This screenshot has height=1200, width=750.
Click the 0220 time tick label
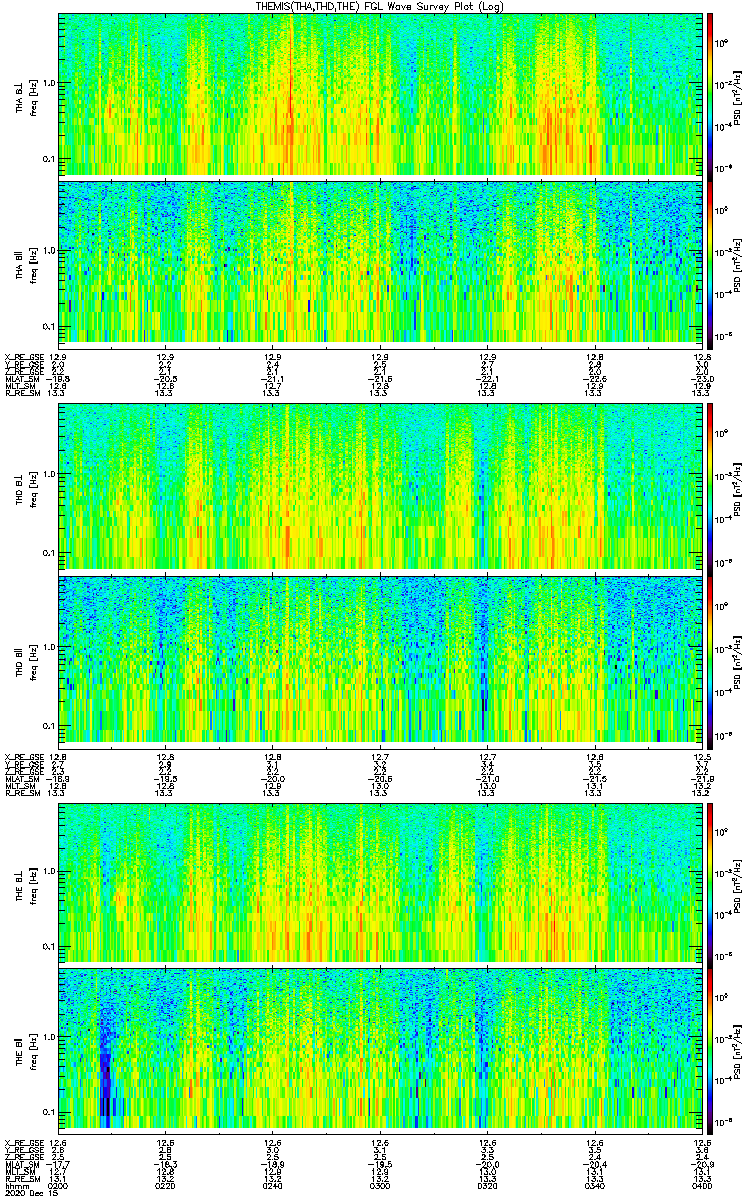[x=166, y=1185]
